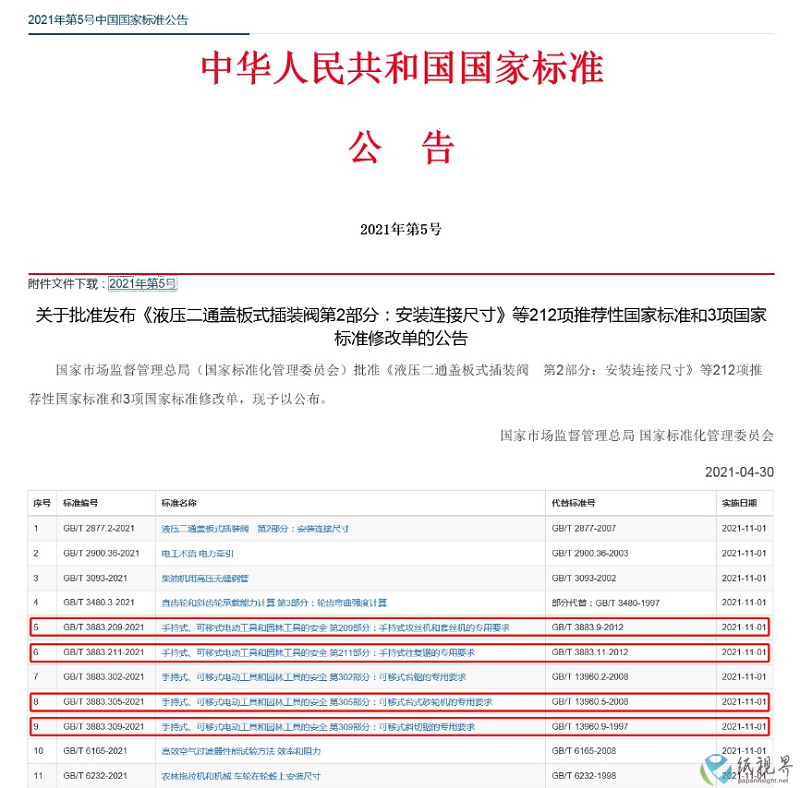Click the 国家市场监督管理总局 国家标准化管理委员会 signature line
This screenshot has height=788, width=800.
pyautogui.click(x=637, y=435)
